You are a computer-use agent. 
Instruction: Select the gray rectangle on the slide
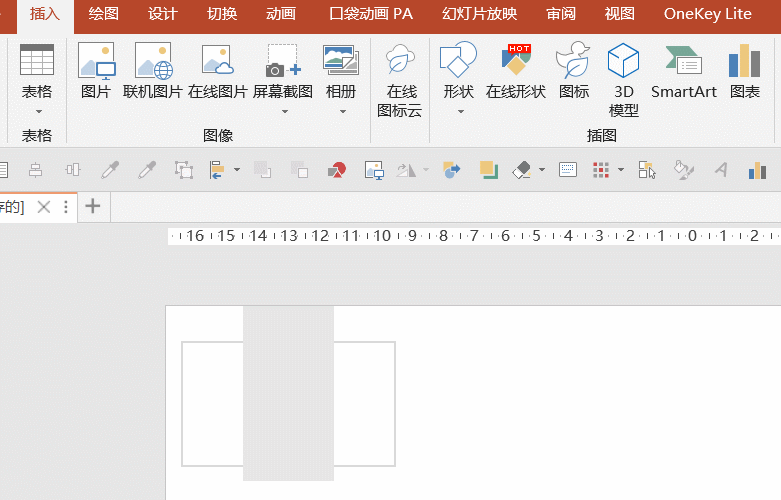(x=288, y=393)
